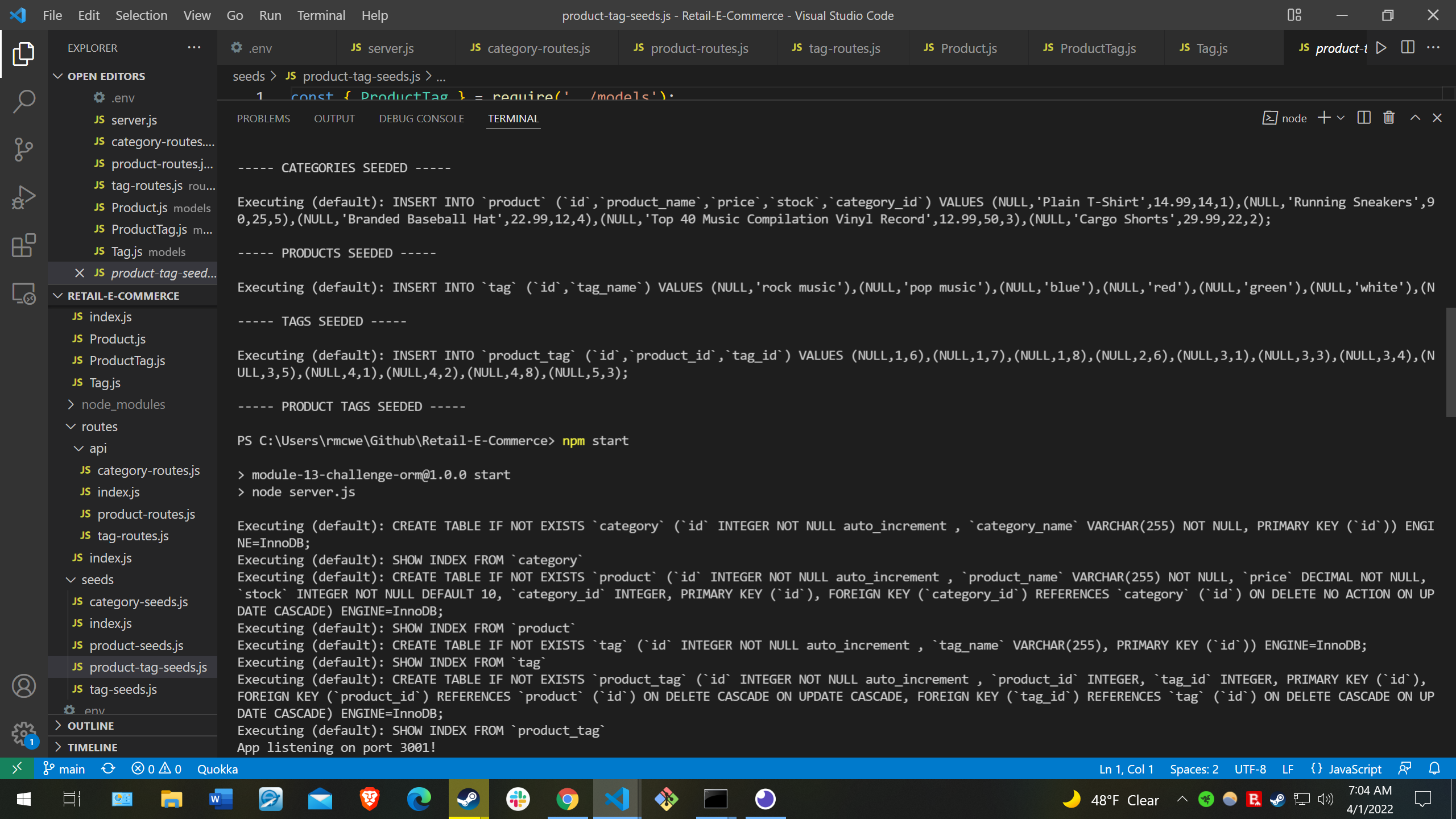The width and height of the screenshot is (1456, 819).
Task: Expand the OUTLINE section
Action: 90,726
